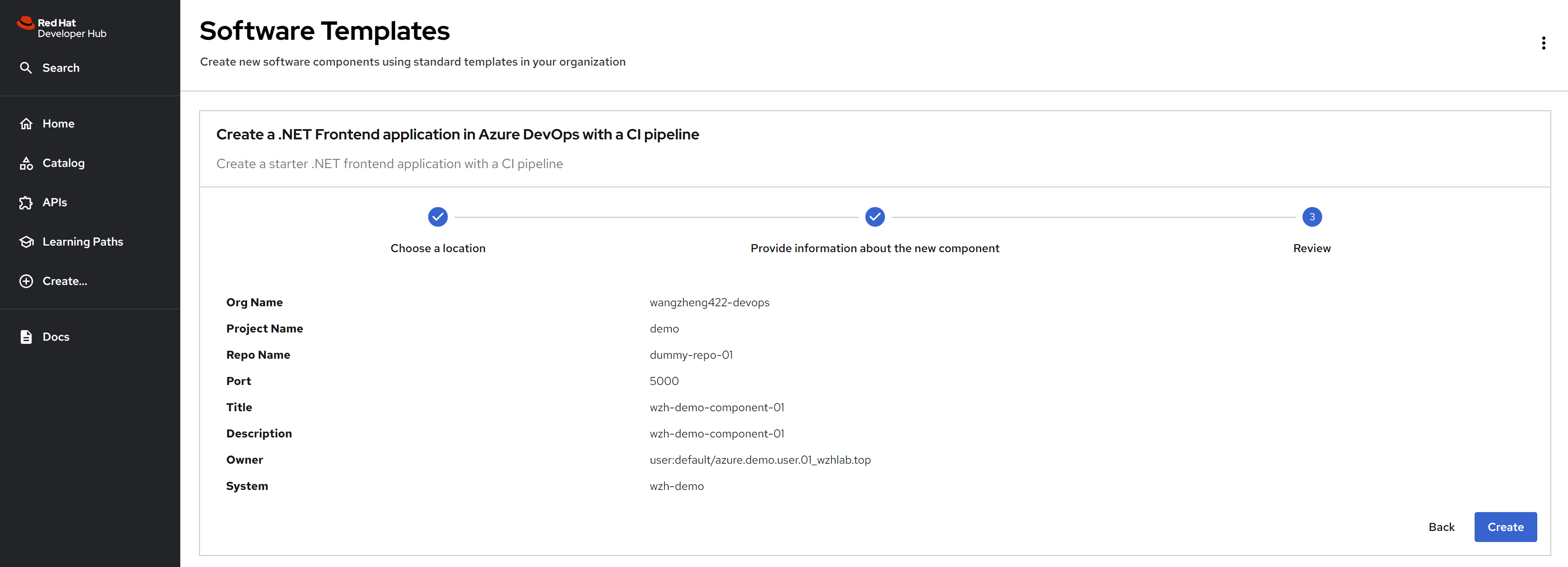Click the Learning Paths graduation cap icon

coord(26,242)
